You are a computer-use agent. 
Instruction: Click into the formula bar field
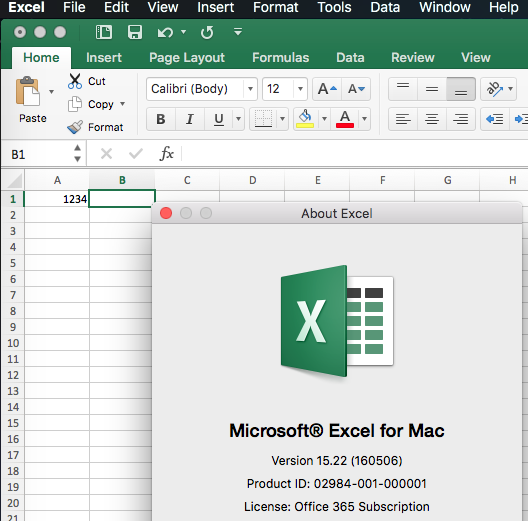[x=354, y=154]
